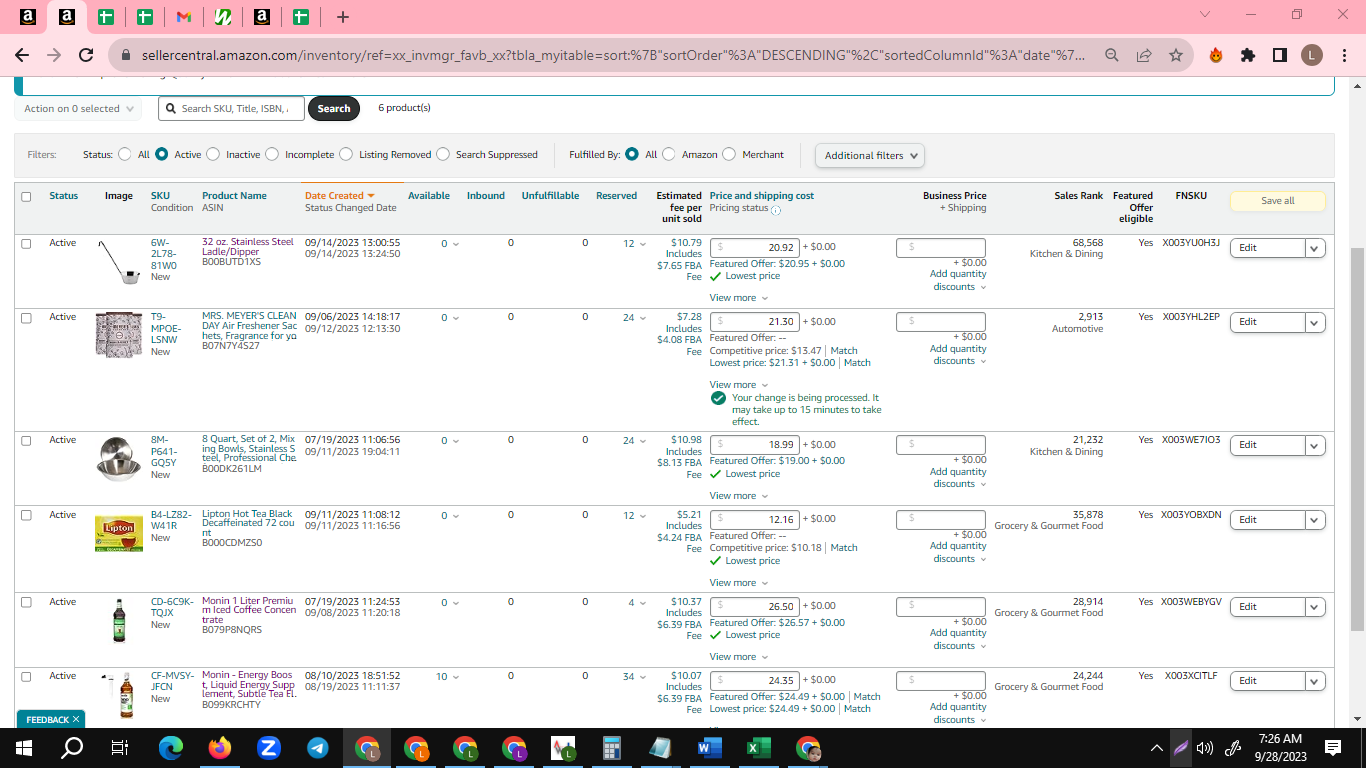Click Match beside Lipton competitive price $10.18
The image size is (1366, 768).
click(844, 548)
